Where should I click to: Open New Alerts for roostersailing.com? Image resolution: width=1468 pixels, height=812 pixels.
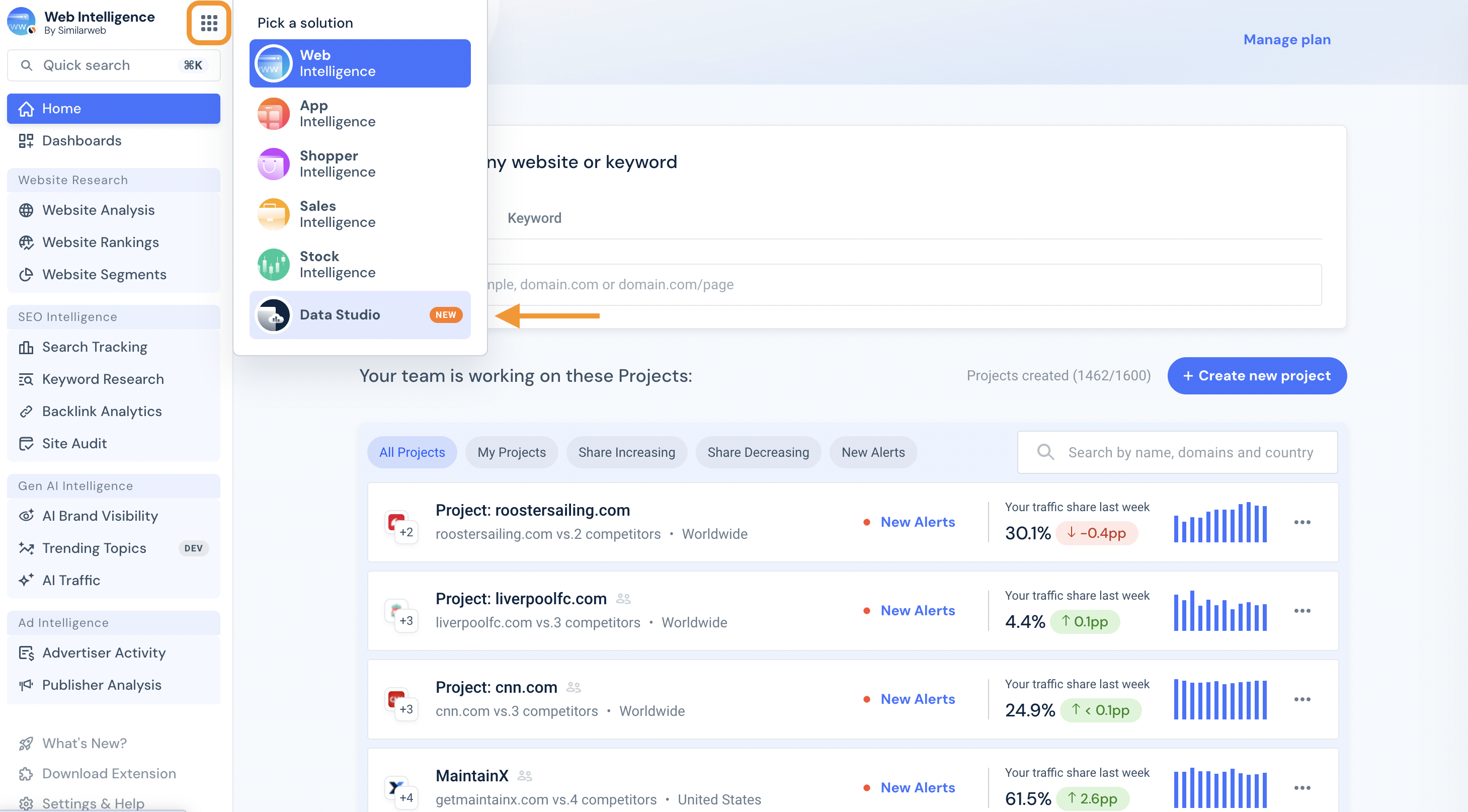pyautogui.click(x=918, y=523)
